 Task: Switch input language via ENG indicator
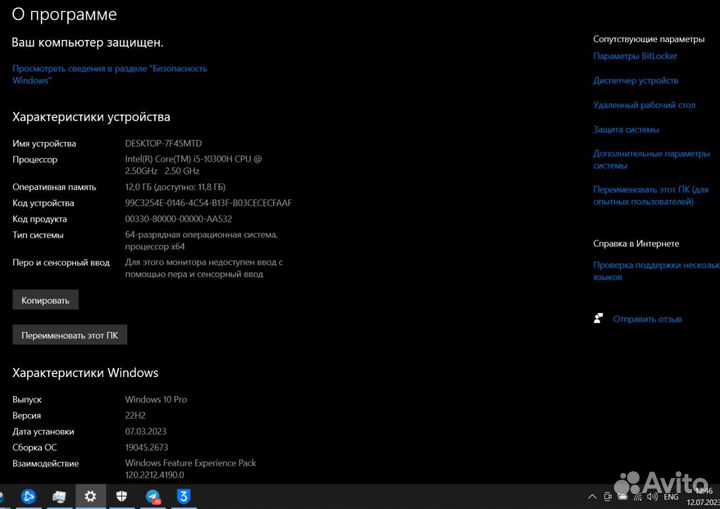click(671, 497)
